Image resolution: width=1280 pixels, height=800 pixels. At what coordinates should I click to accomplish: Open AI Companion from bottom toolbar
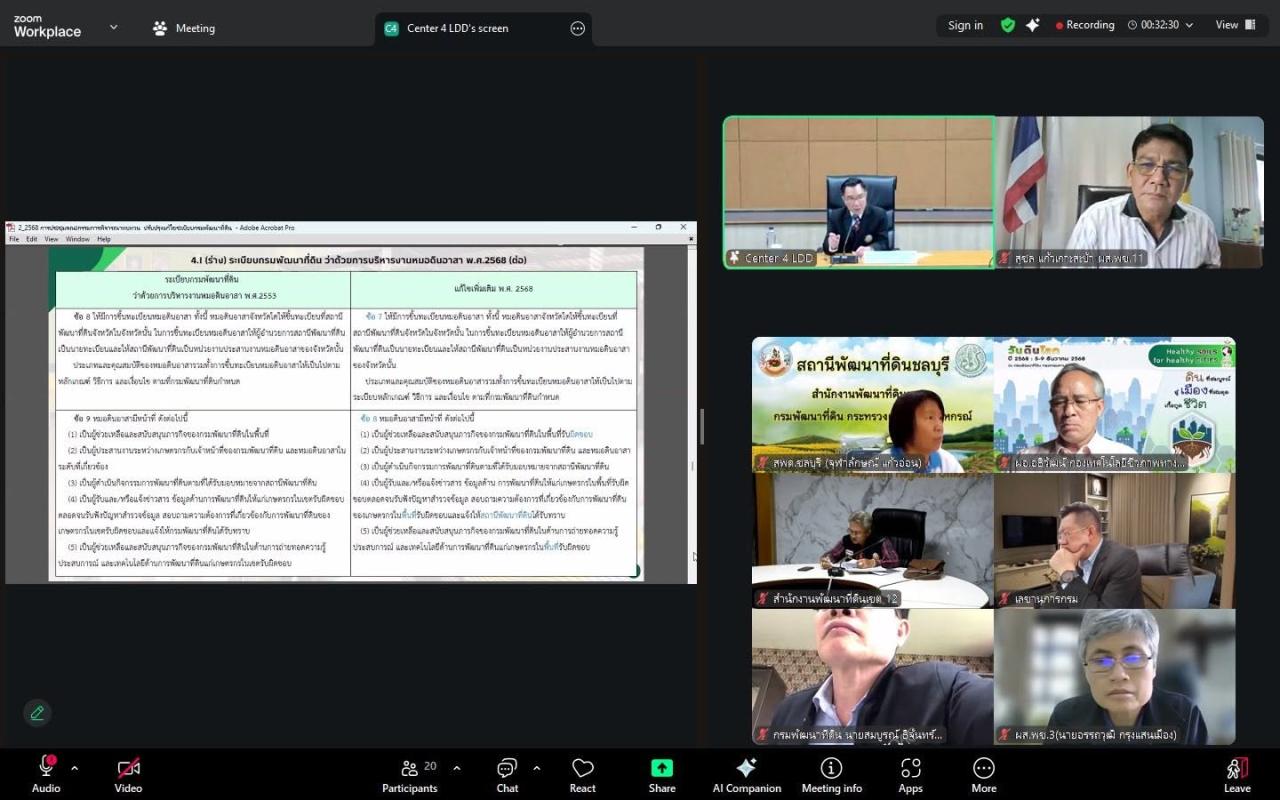point(746,773)
